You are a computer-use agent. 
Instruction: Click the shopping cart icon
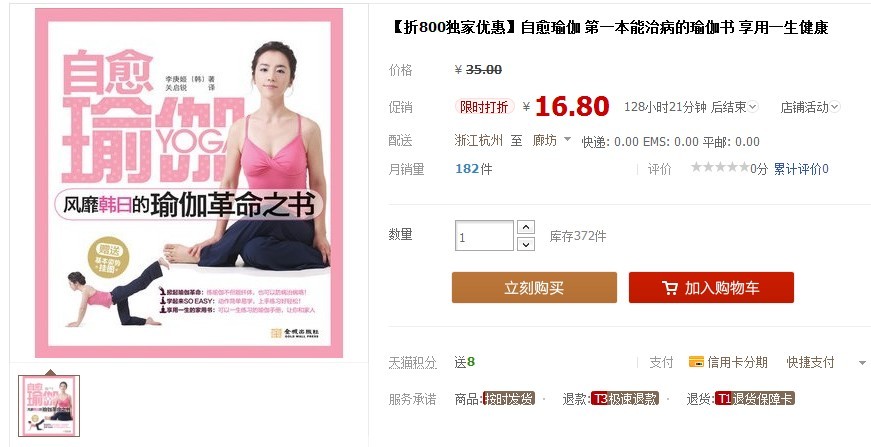(x=670, y=288)
